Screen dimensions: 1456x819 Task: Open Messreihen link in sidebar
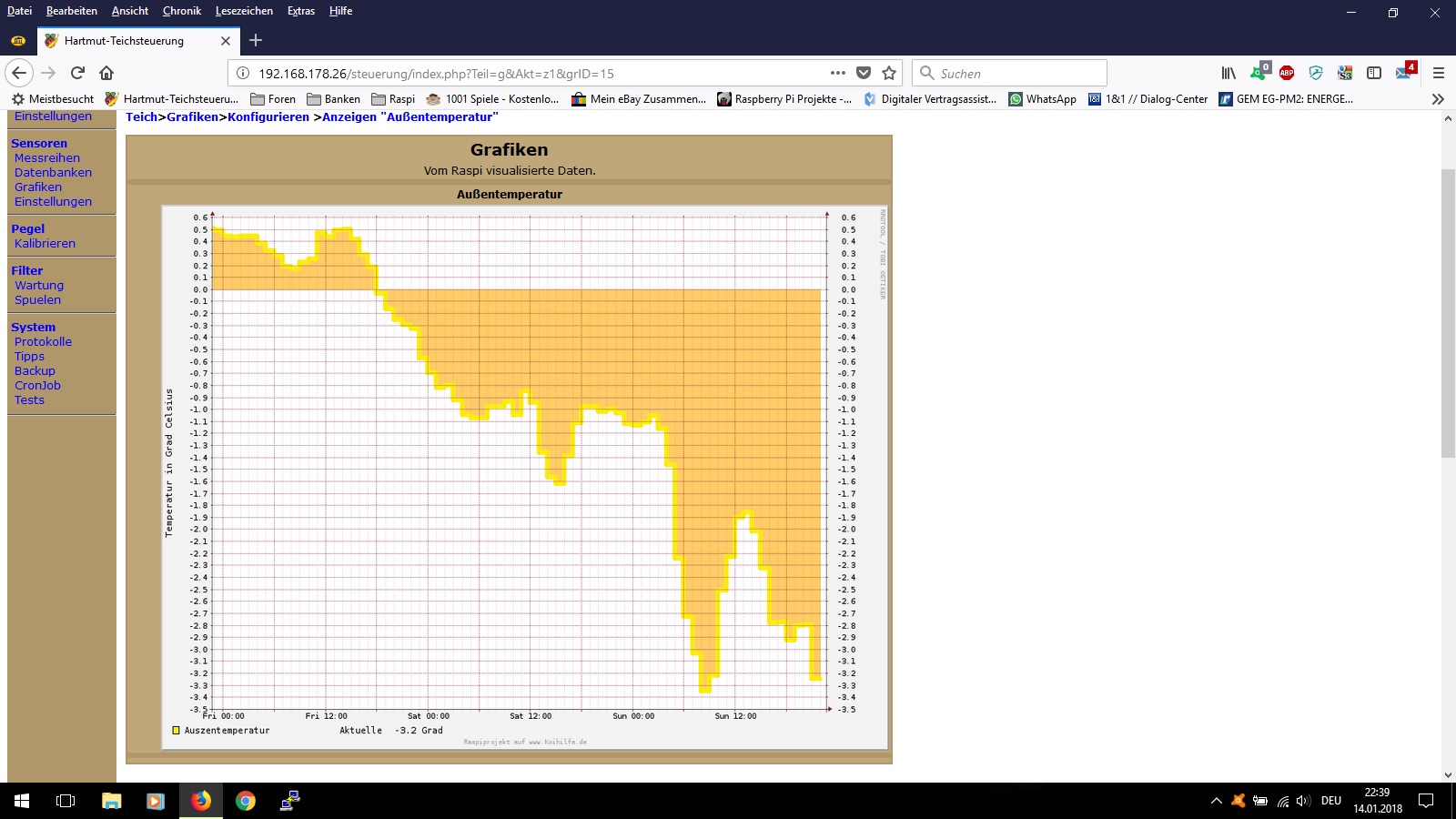pos(47,158)
